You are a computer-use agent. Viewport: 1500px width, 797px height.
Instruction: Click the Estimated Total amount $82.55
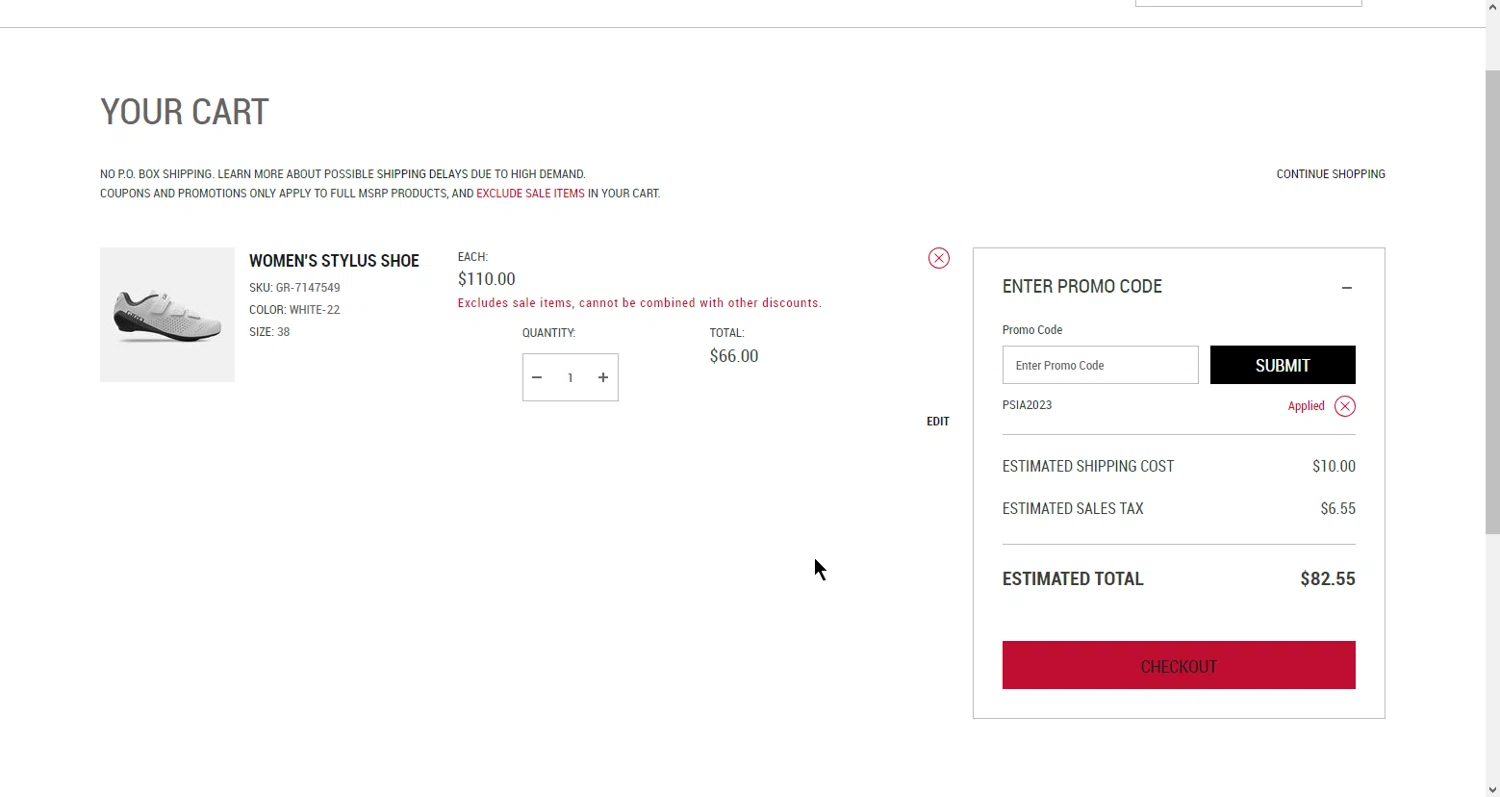1327,579
